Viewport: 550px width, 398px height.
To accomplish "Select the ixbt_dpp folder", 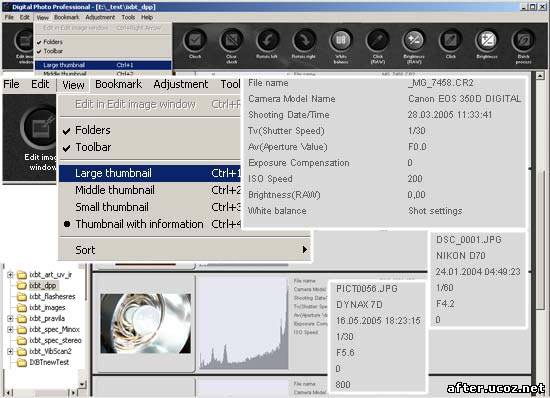I will 43,286.
